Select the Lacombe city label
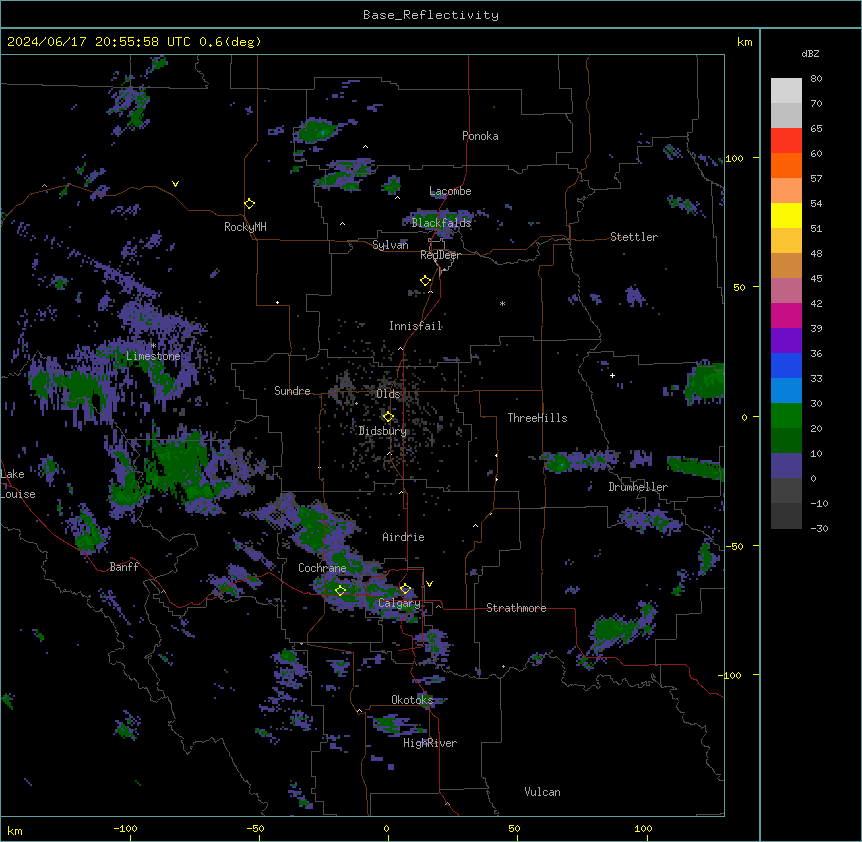862x842 pixels. (450, 191)
